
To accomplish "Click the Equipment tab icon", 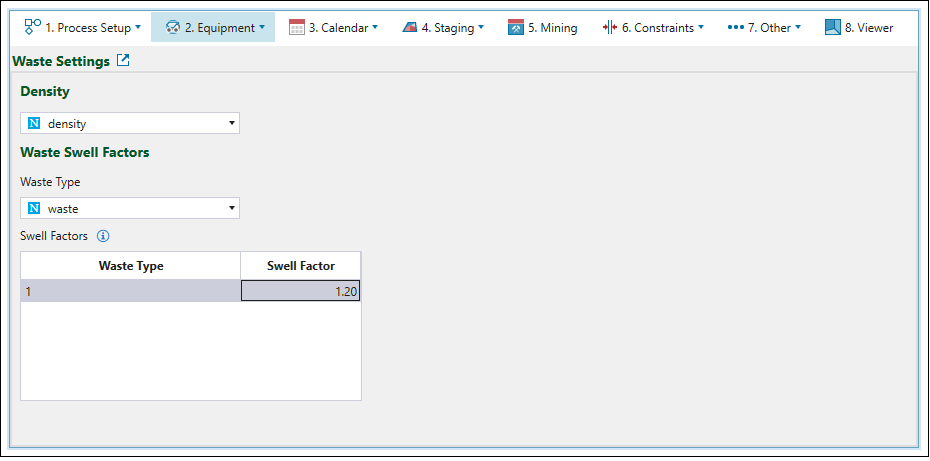I will 172,27.
